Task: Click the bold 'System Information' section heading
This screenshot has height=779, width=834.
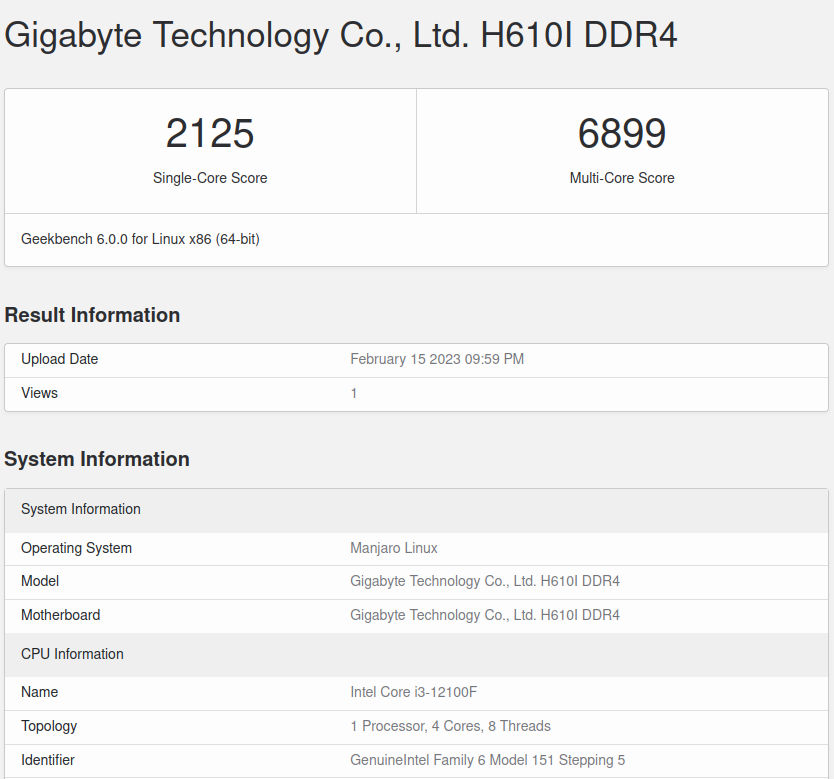Action: click(97, 459)
